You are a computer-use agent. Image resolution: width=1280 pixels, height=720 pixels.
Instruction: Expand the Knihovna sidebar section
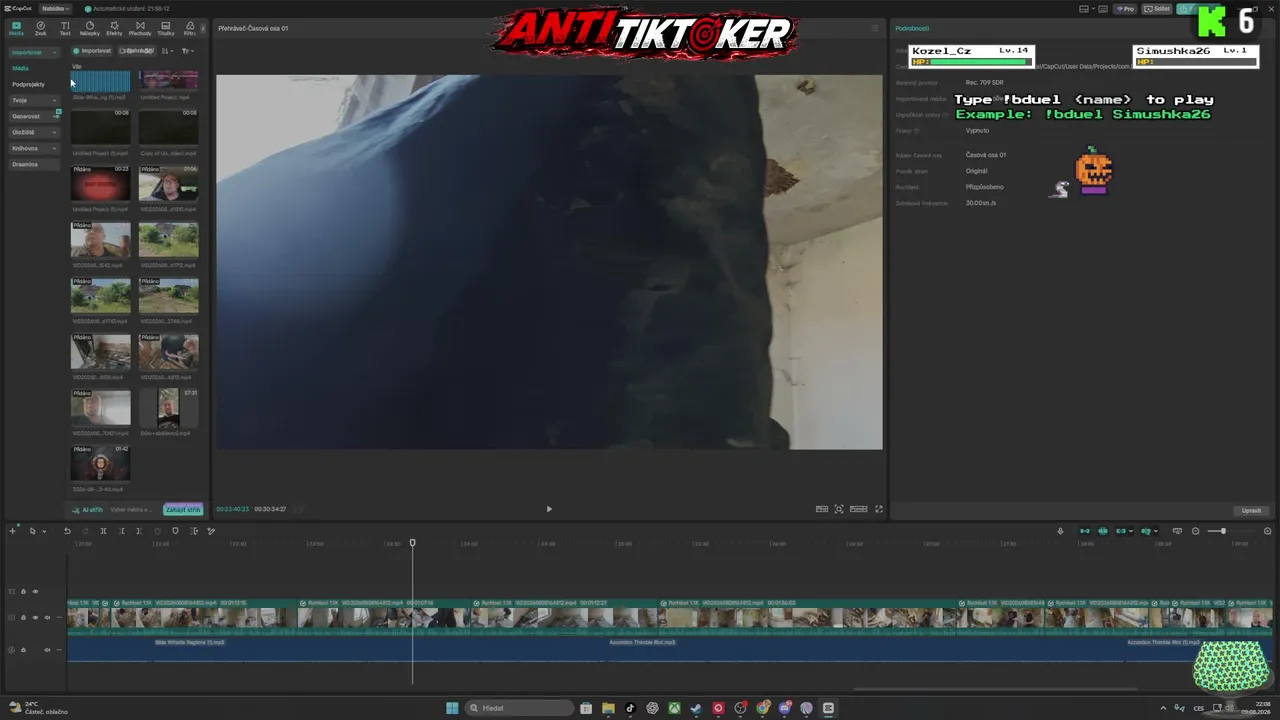(34, 148)
